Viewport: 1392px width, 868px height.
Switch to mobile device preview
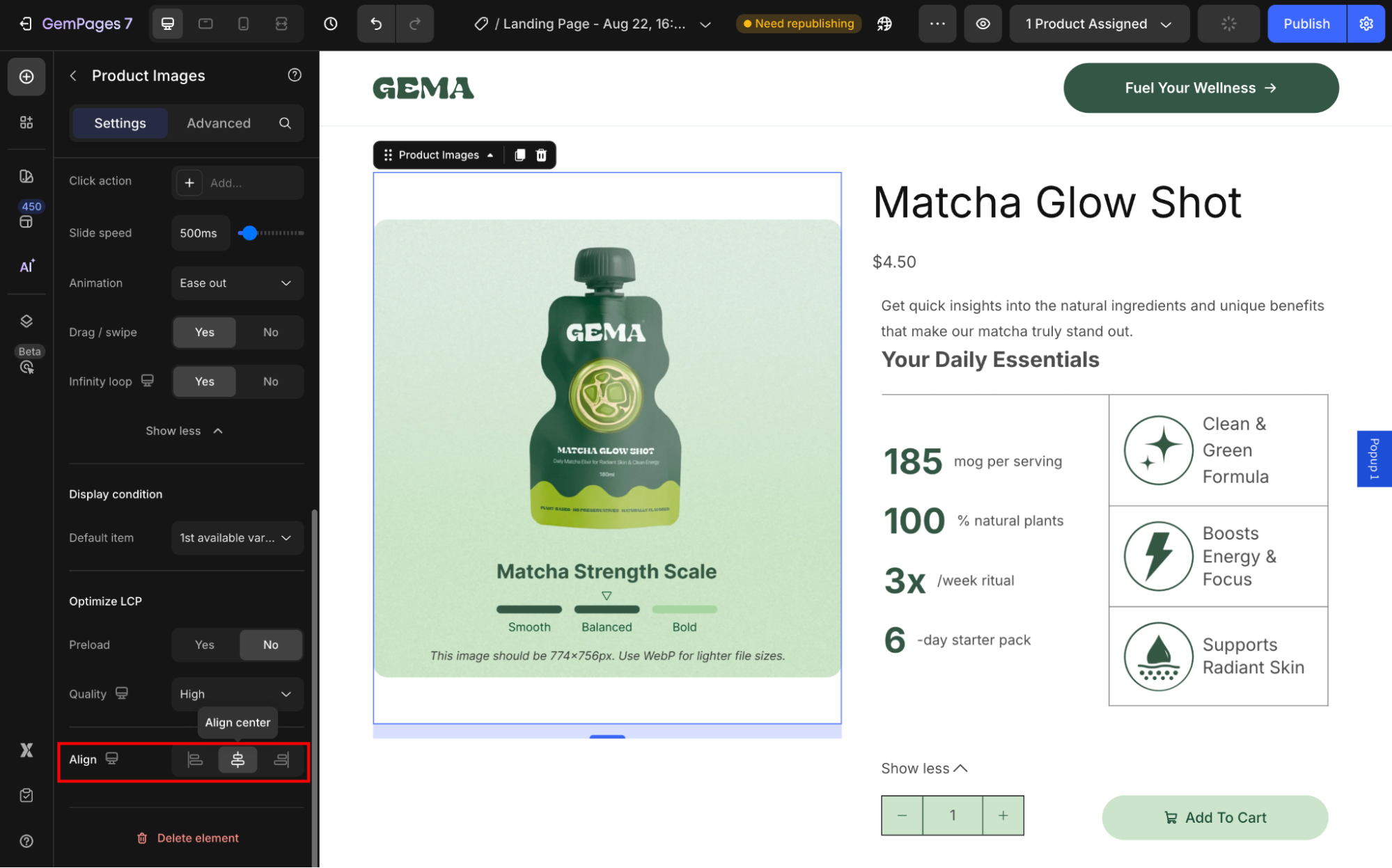(x=243, y=24)
